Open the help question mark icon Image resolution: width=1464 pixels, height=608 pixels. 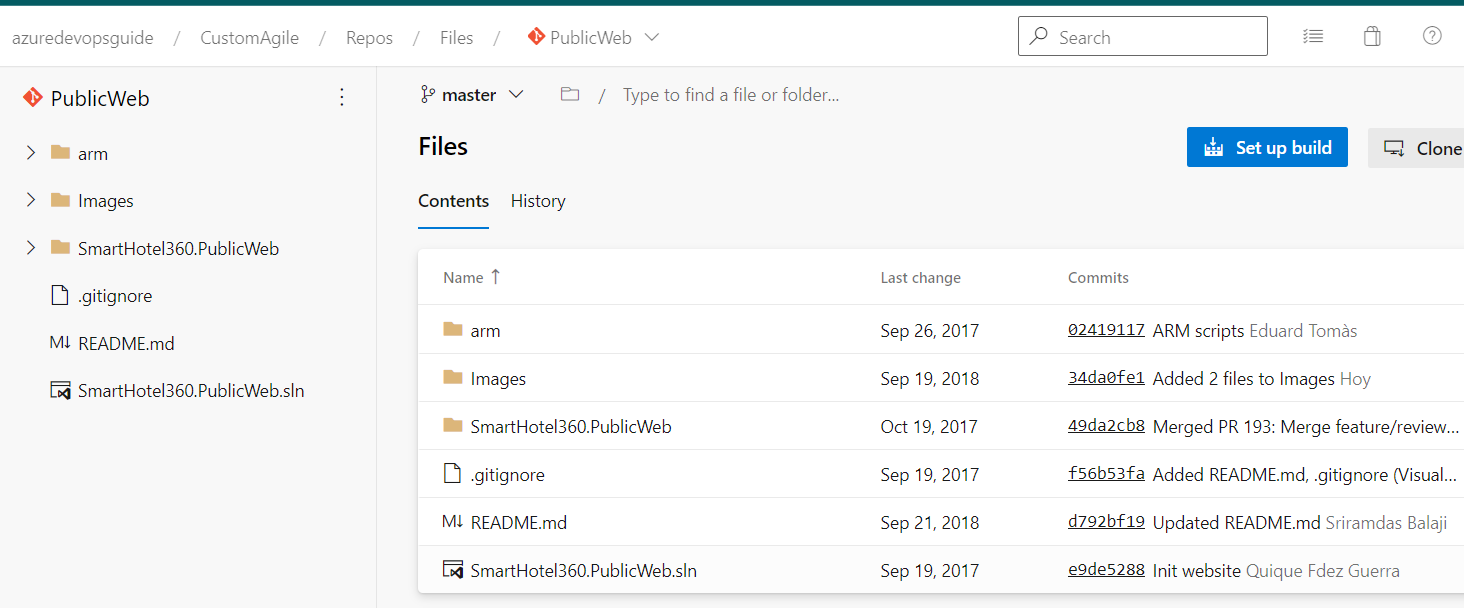click(x=1432, y=36)
